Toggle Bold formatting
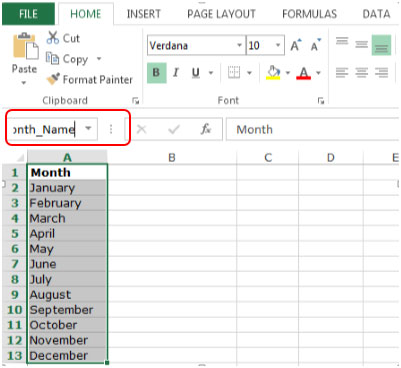 coord(156,72)
